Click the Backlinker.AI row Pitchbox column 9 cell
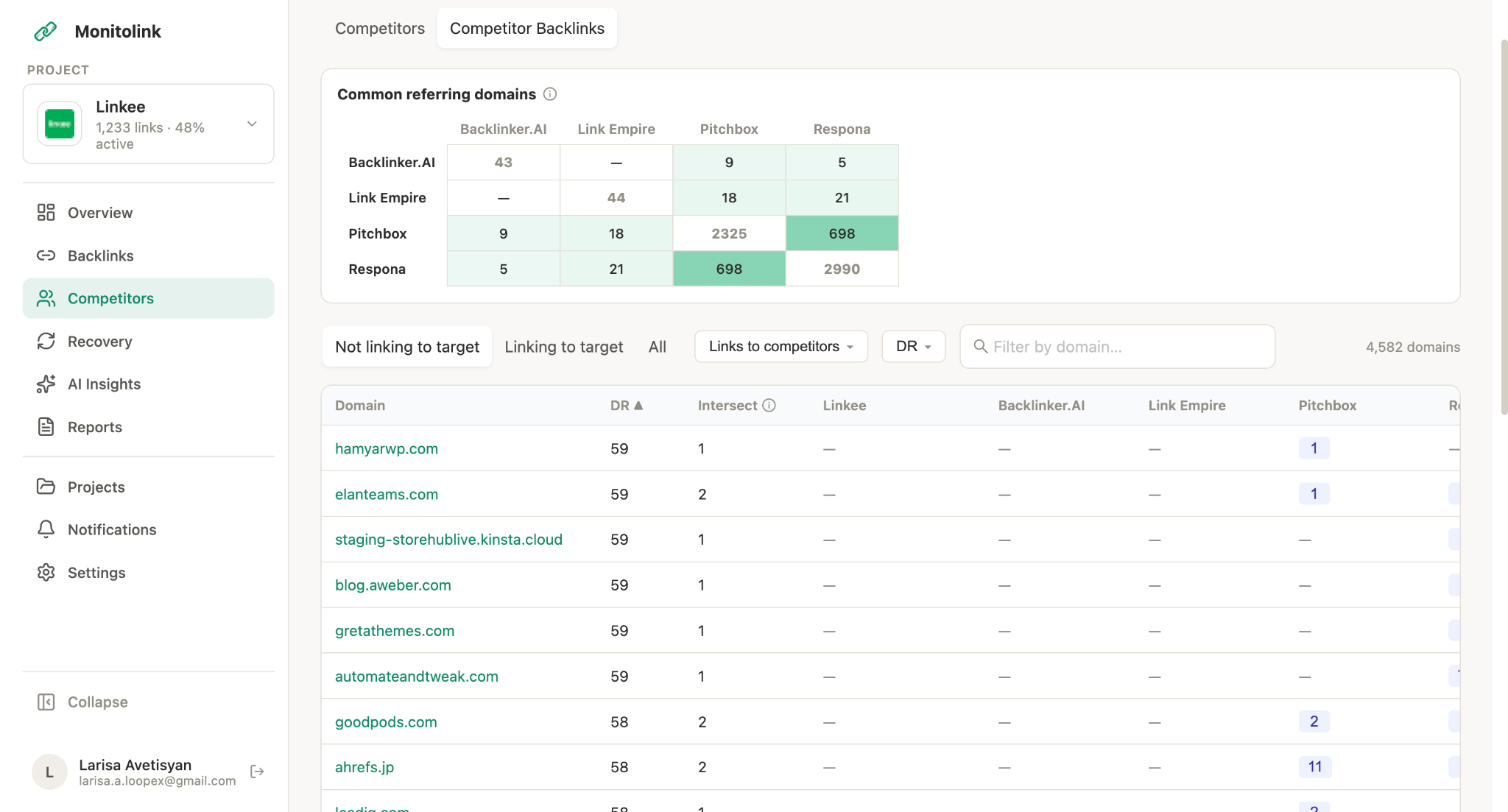The width and height of the screenshot is (1508, 812). point(729,162)
